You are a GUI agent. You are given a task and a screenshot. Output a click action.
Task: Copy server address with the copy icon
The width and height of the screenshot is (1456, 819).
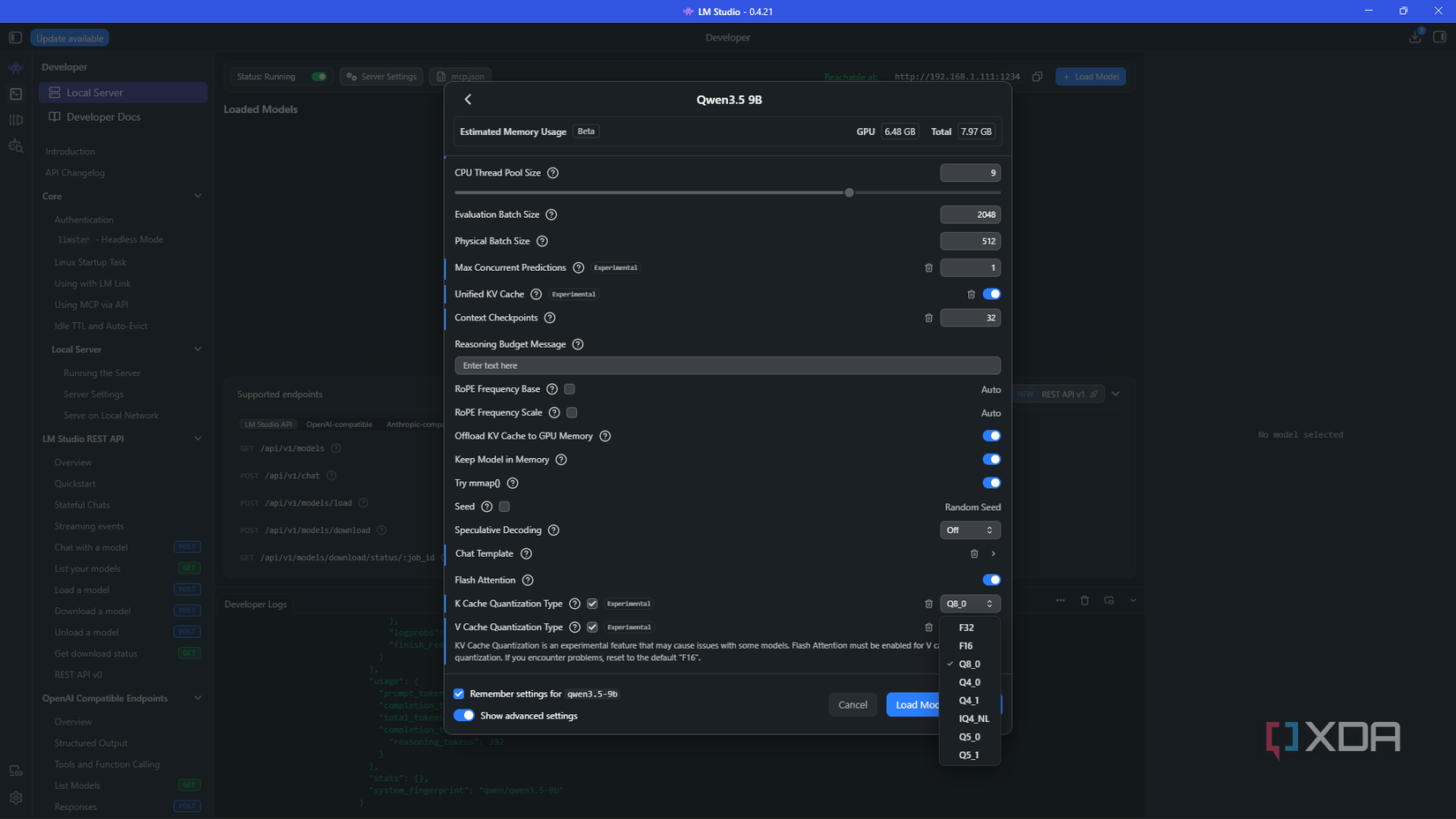point(1038,77)
